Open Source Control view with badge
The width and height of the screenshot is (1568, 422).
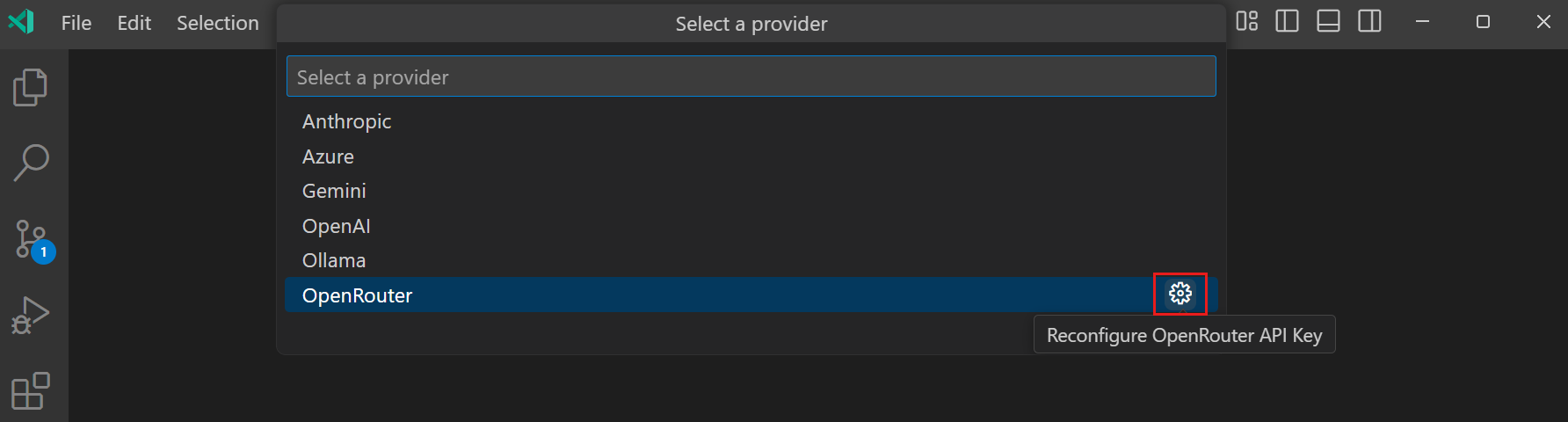coord(32,239)
